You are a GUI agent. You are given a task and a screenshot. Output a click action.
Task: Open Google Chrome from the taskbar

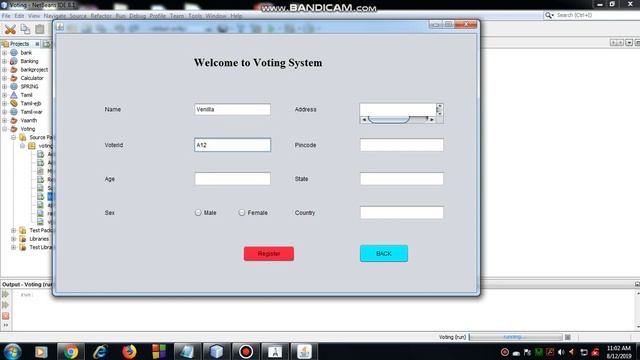(71, 351)
